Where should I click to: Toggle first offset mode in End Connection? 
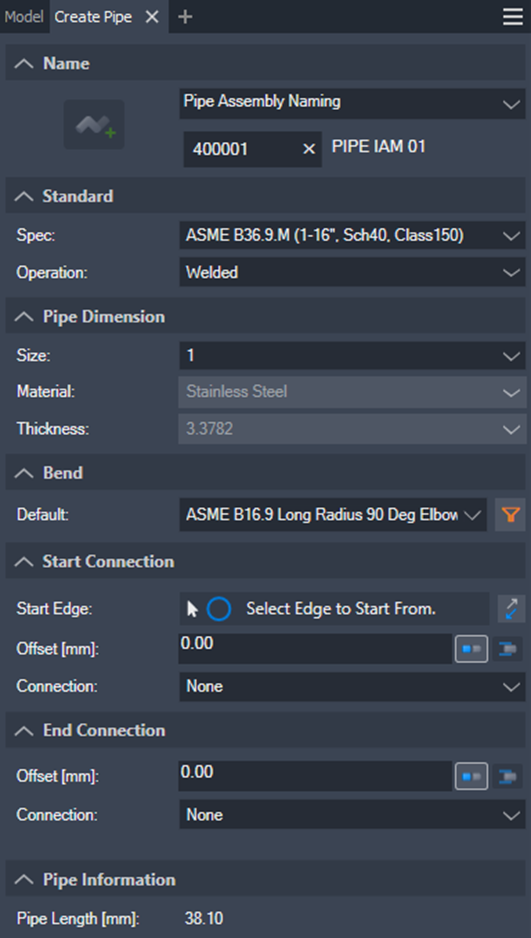(x=472, y=776)
